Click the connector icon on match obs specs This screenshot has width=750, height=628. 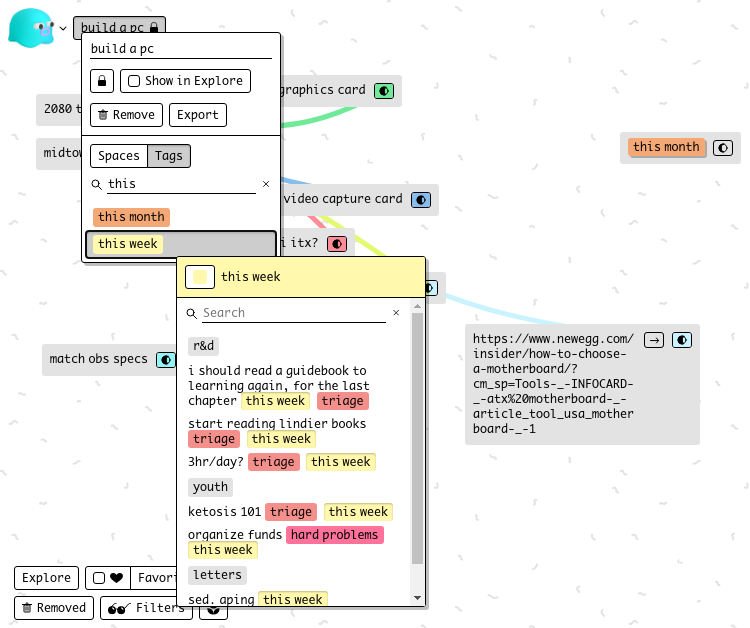point(165,360)
